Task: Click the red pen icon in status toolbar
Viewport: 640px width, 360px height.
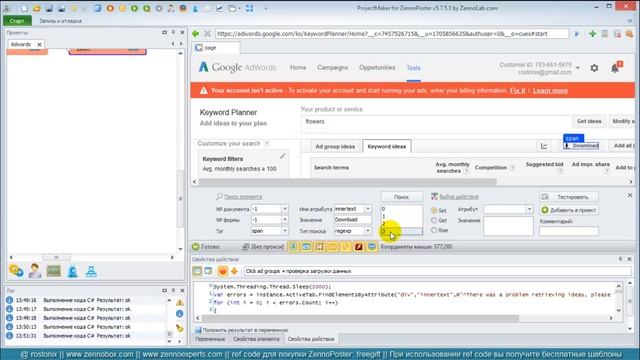Action: (358, 247)
